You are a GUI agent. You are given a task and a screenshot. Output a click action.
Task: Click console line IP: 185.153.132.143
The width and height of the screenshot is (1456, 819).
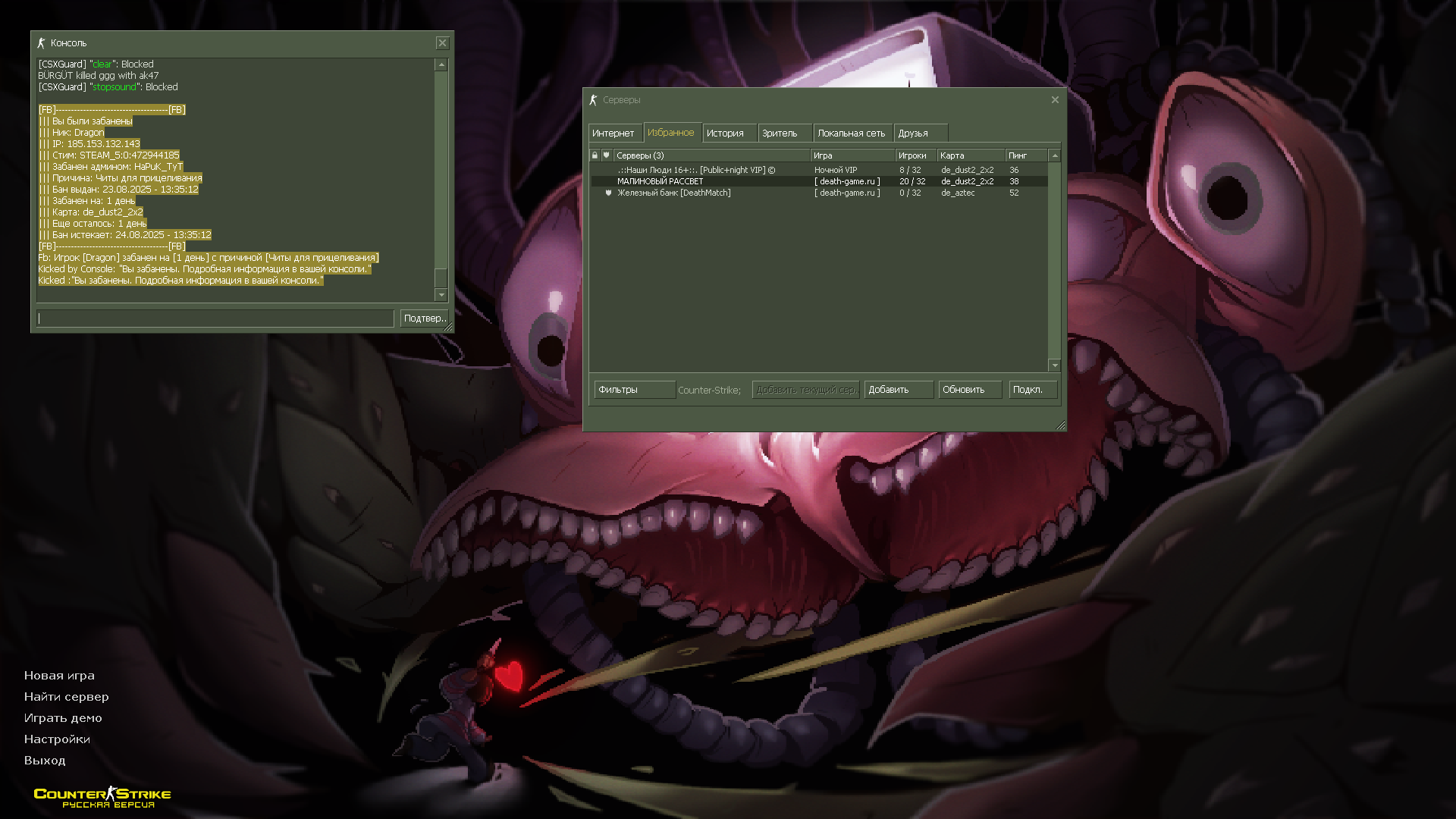pos(89,144)
